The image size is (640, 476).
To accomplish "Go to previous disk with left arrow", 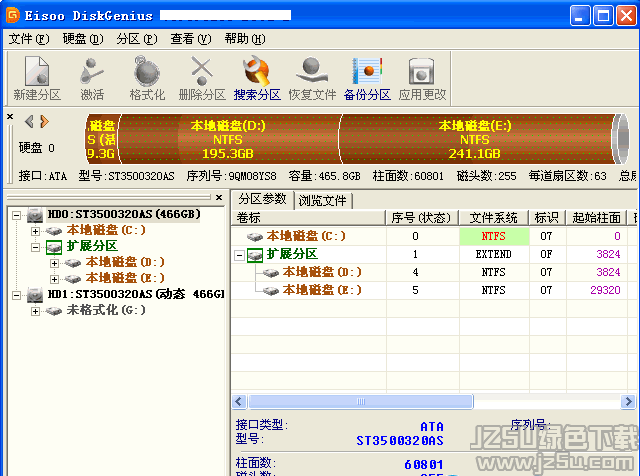I will coord(29,121).
